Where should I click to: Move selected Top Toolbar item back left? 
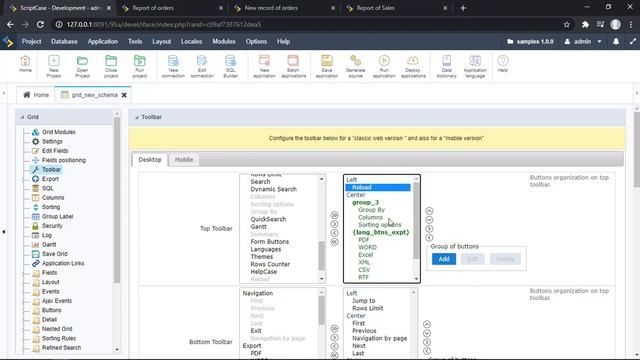334,233
